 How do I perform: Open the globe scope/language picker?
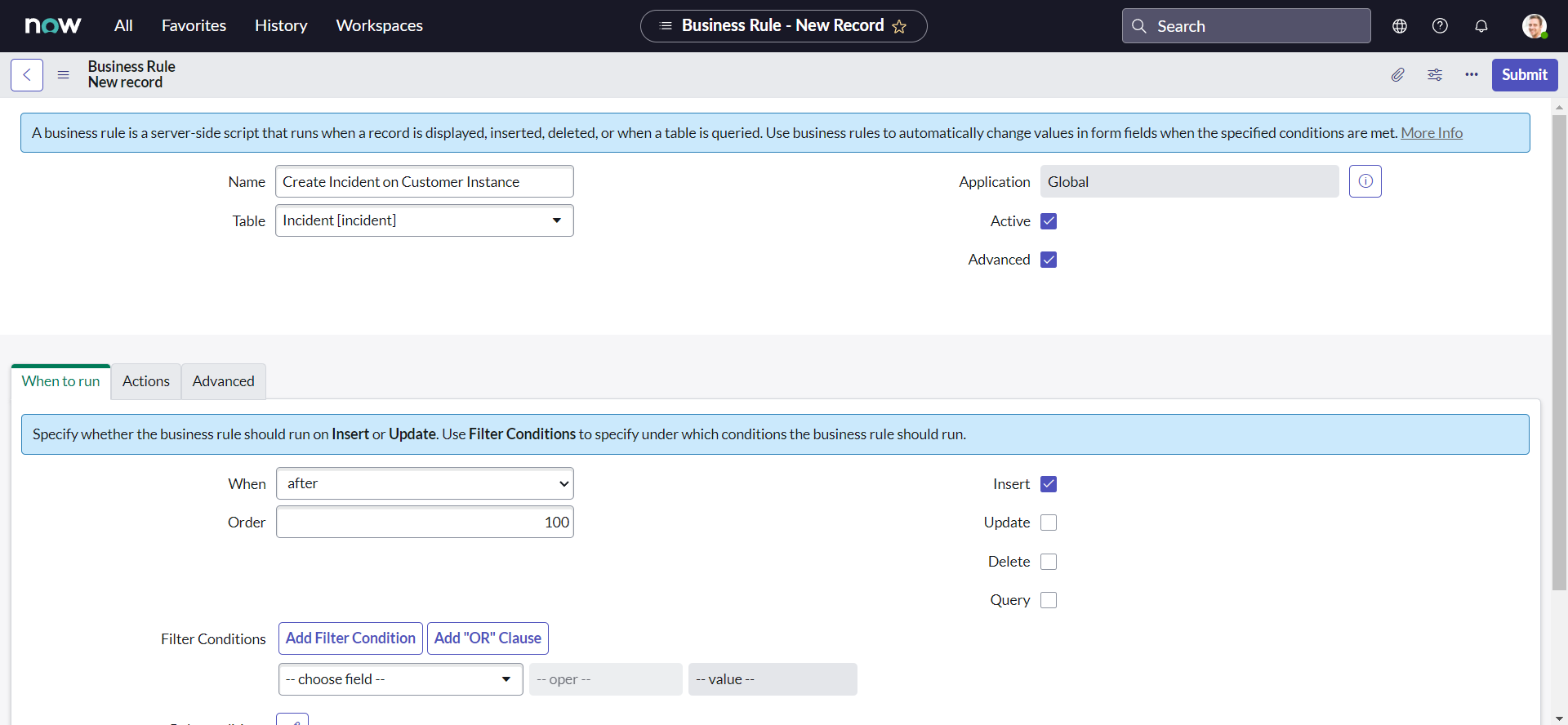tap(1400, 26)
